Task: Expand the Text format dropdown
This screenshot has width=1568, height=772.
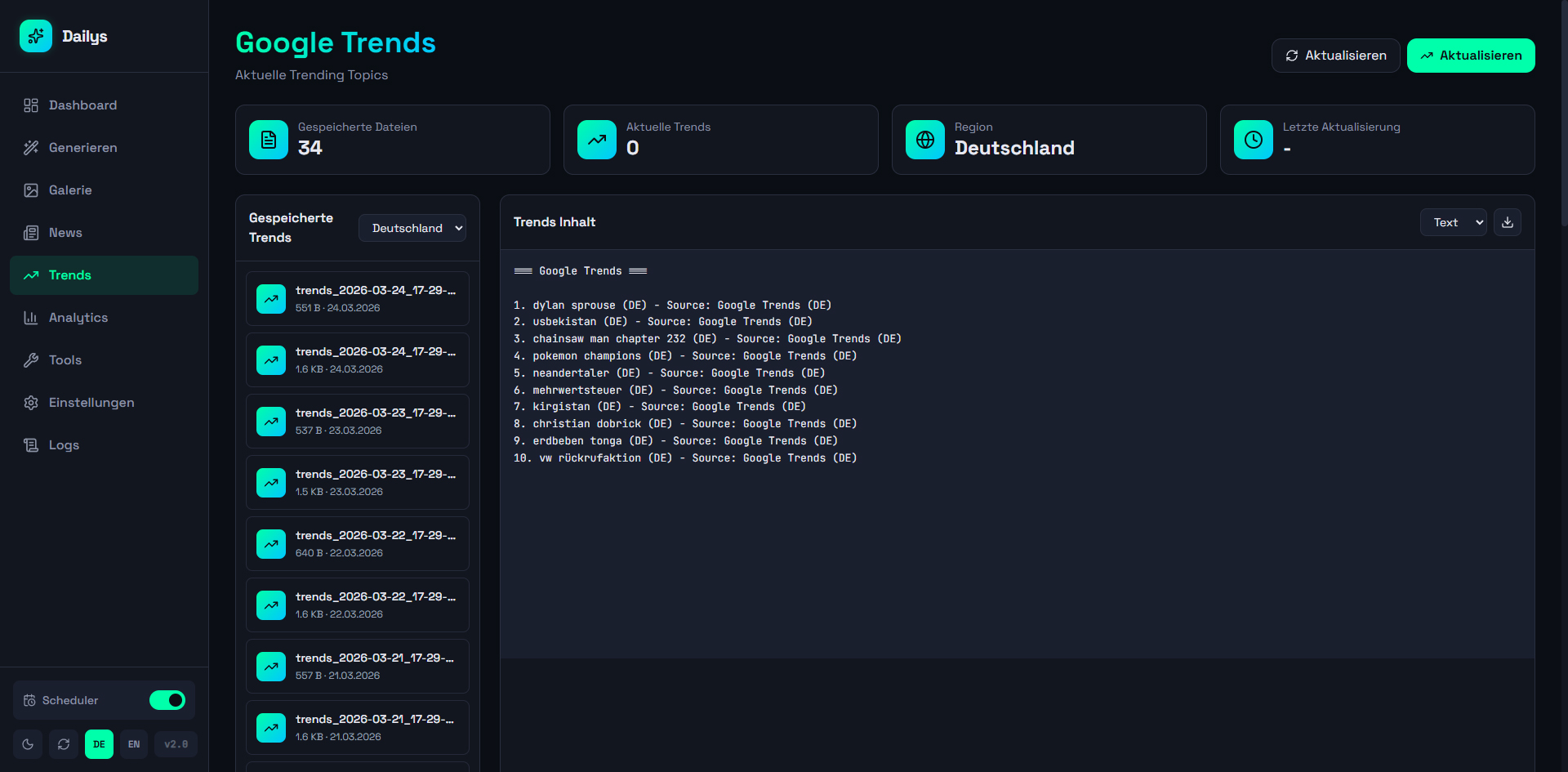Action: tap(1453, 222)
